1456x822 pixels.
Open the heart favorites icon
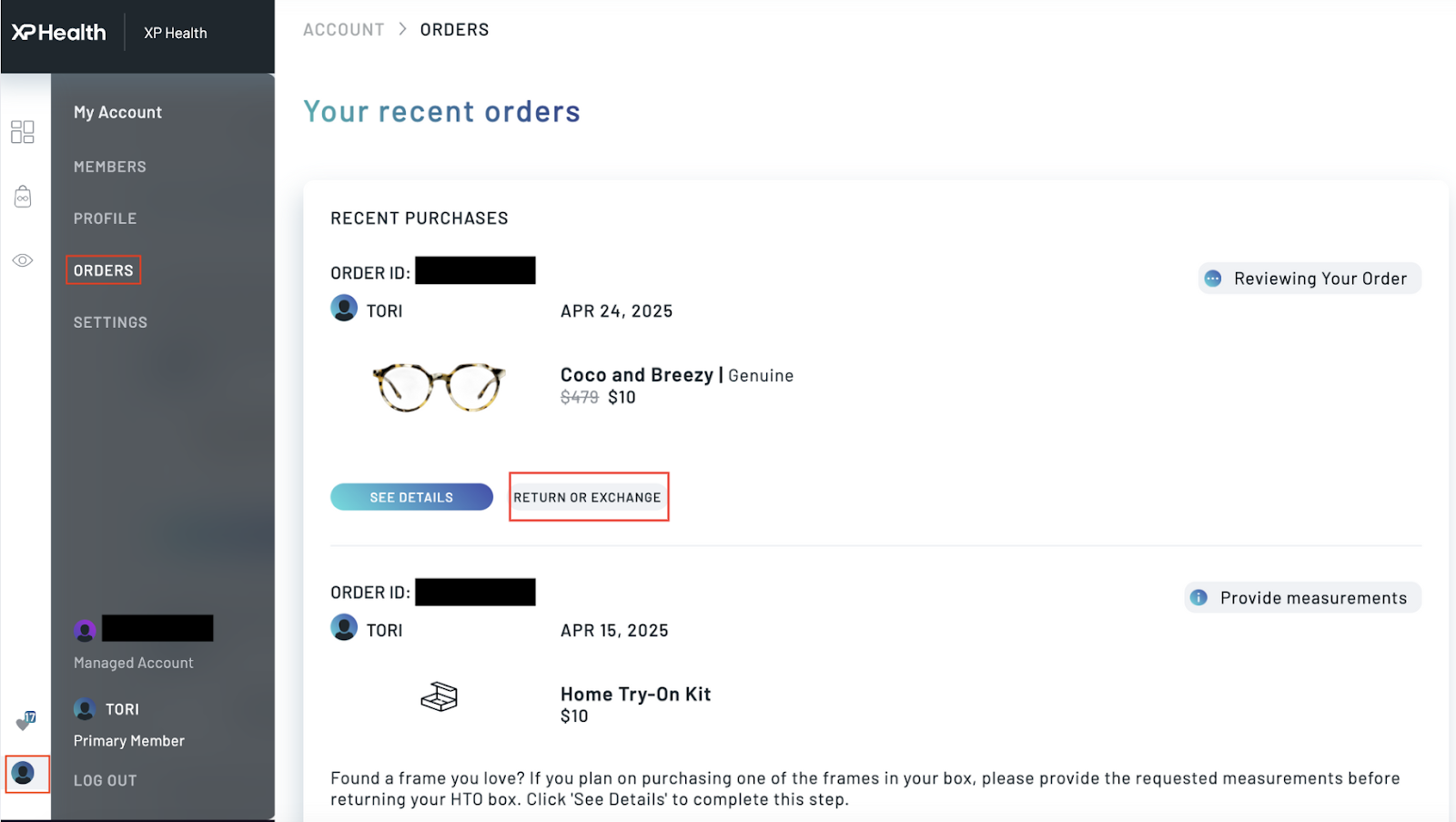[25, 722]
